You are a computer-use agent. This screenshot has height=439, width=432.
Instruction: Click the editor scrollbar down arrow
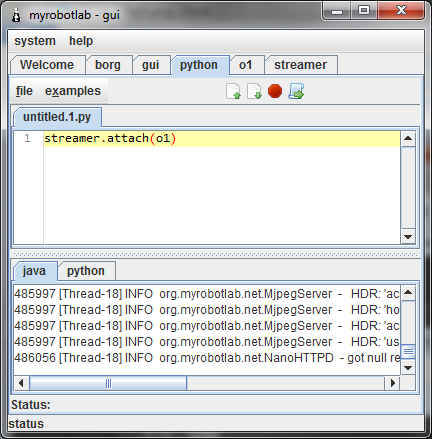(408, 237)
